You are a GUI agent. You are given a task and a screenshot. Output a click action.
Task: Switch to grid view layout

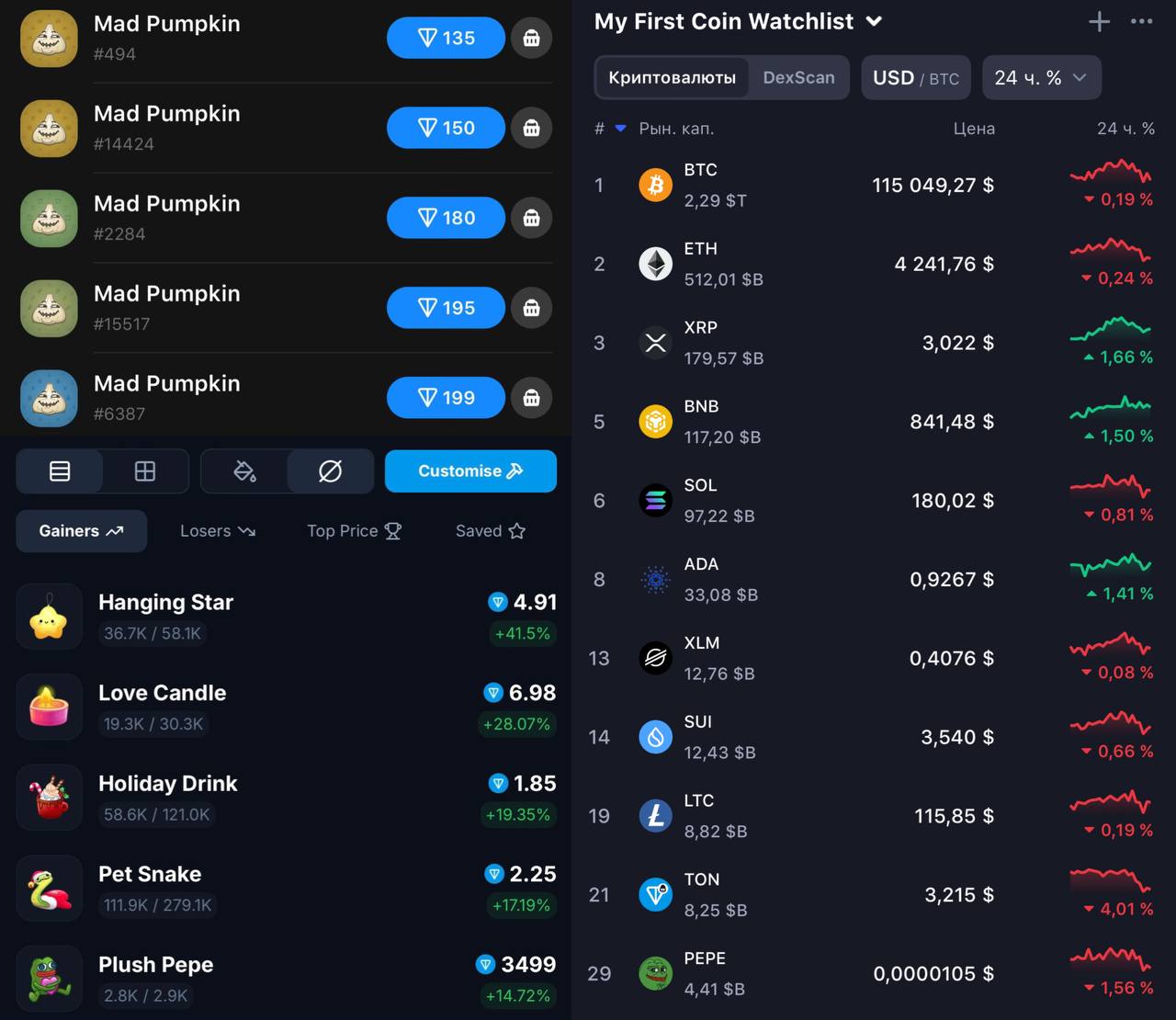click(145, 471)
